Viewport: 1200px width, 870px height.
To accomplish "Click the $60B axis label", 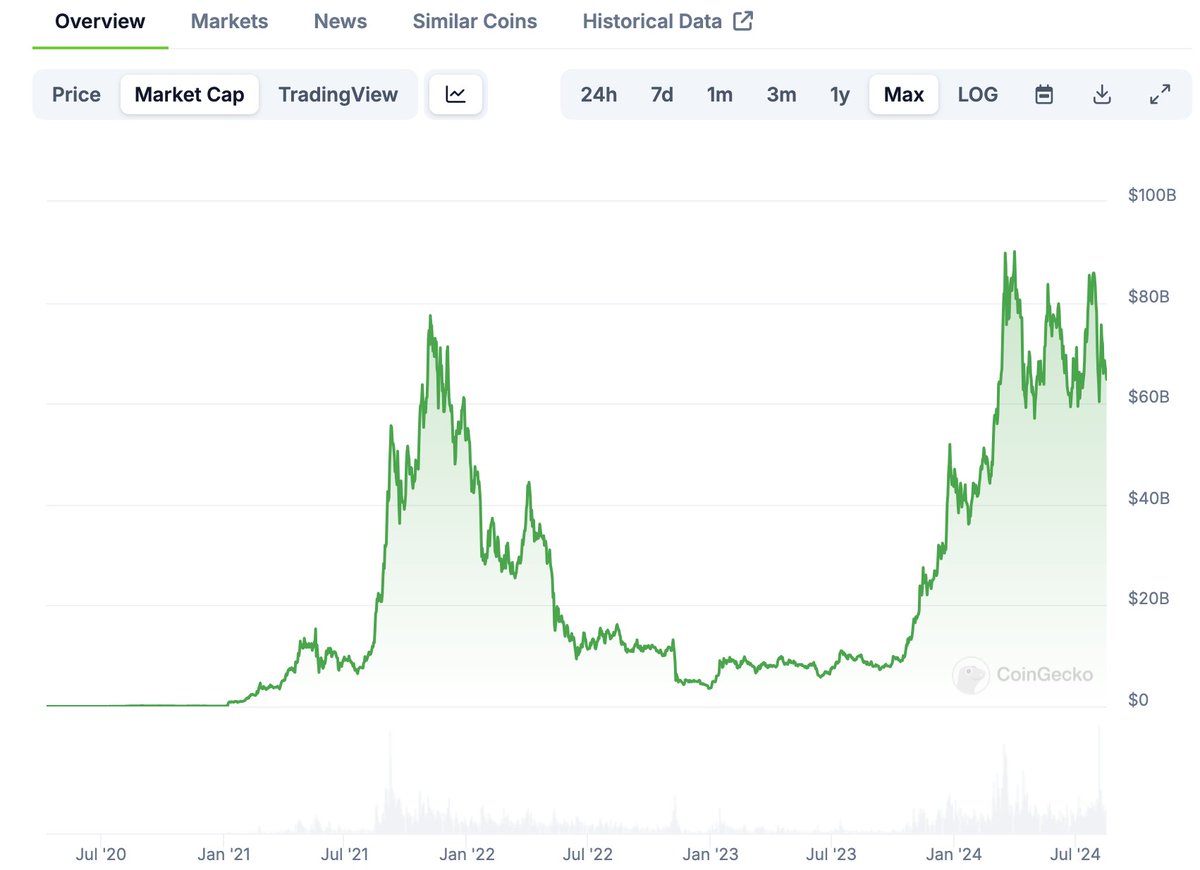I will [x=1149, y=397].
